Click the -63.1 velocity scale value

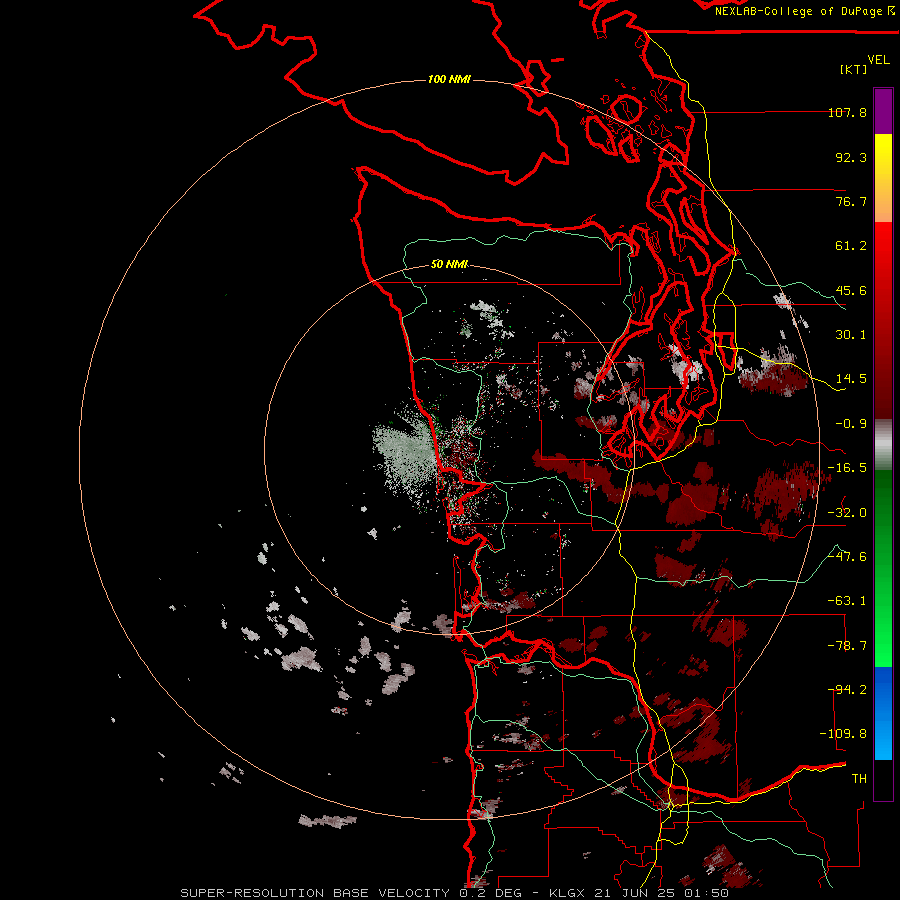(847, 601)
